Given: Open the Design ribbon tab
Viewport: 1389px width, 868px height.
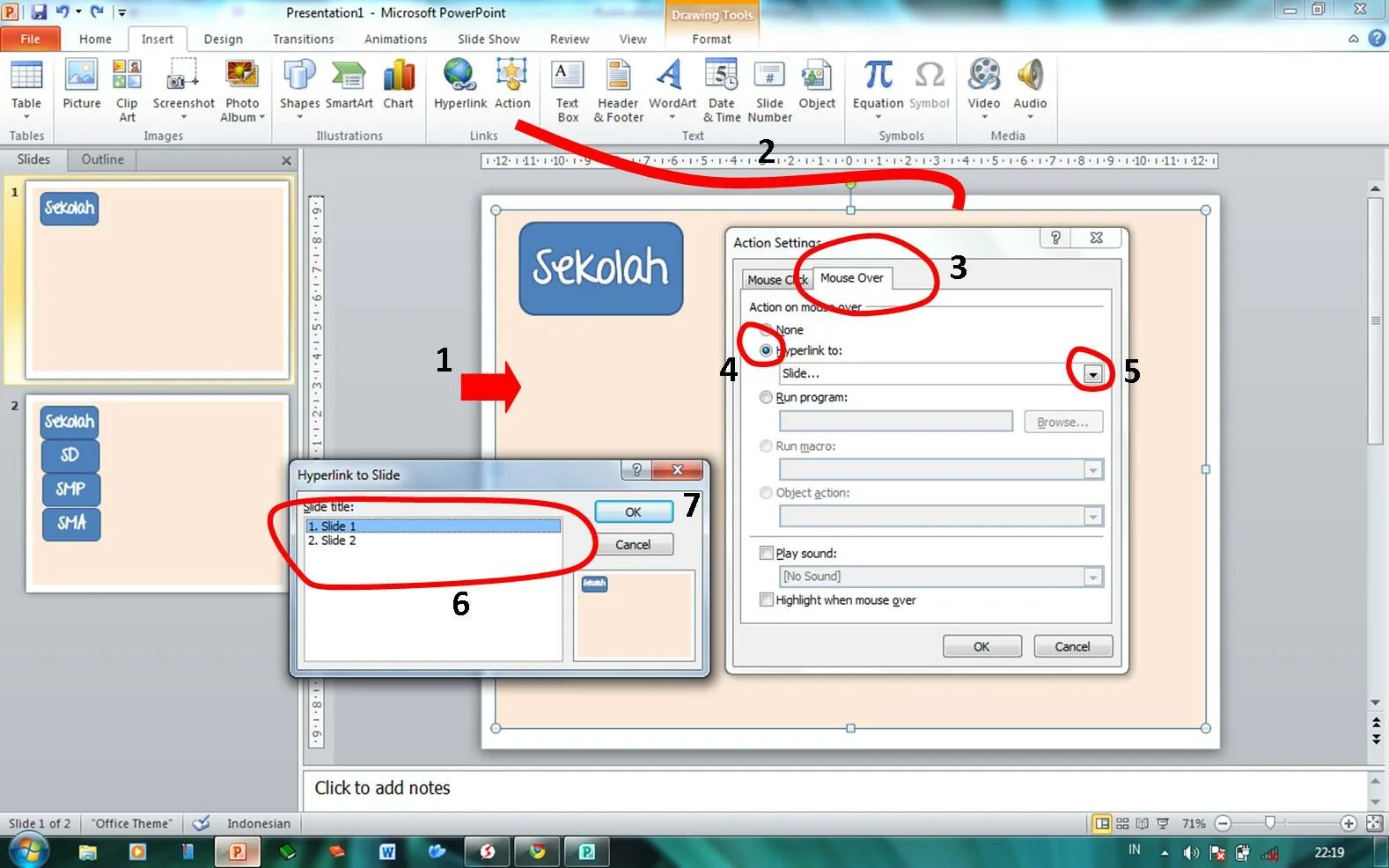Looking at the screenshot, I should [x=224, y=39].
